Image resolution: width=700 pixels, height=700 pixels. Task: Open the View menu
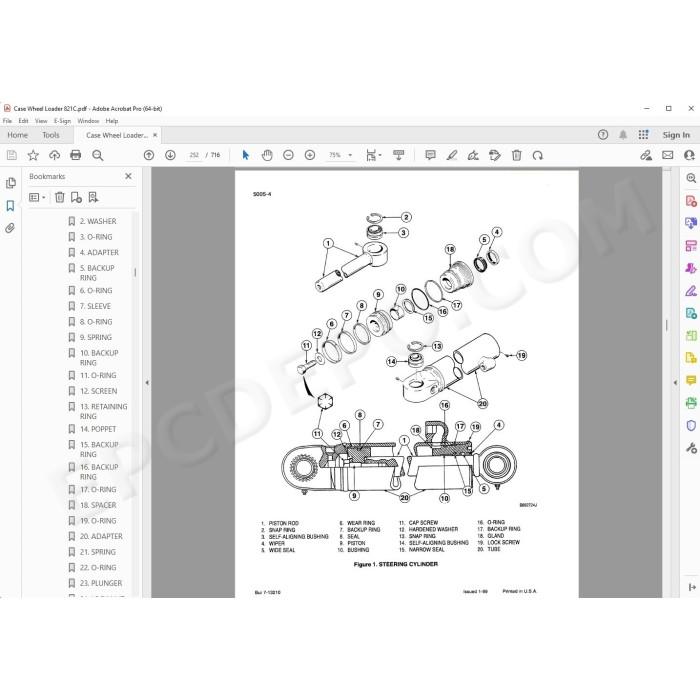[x=41, y=121]
